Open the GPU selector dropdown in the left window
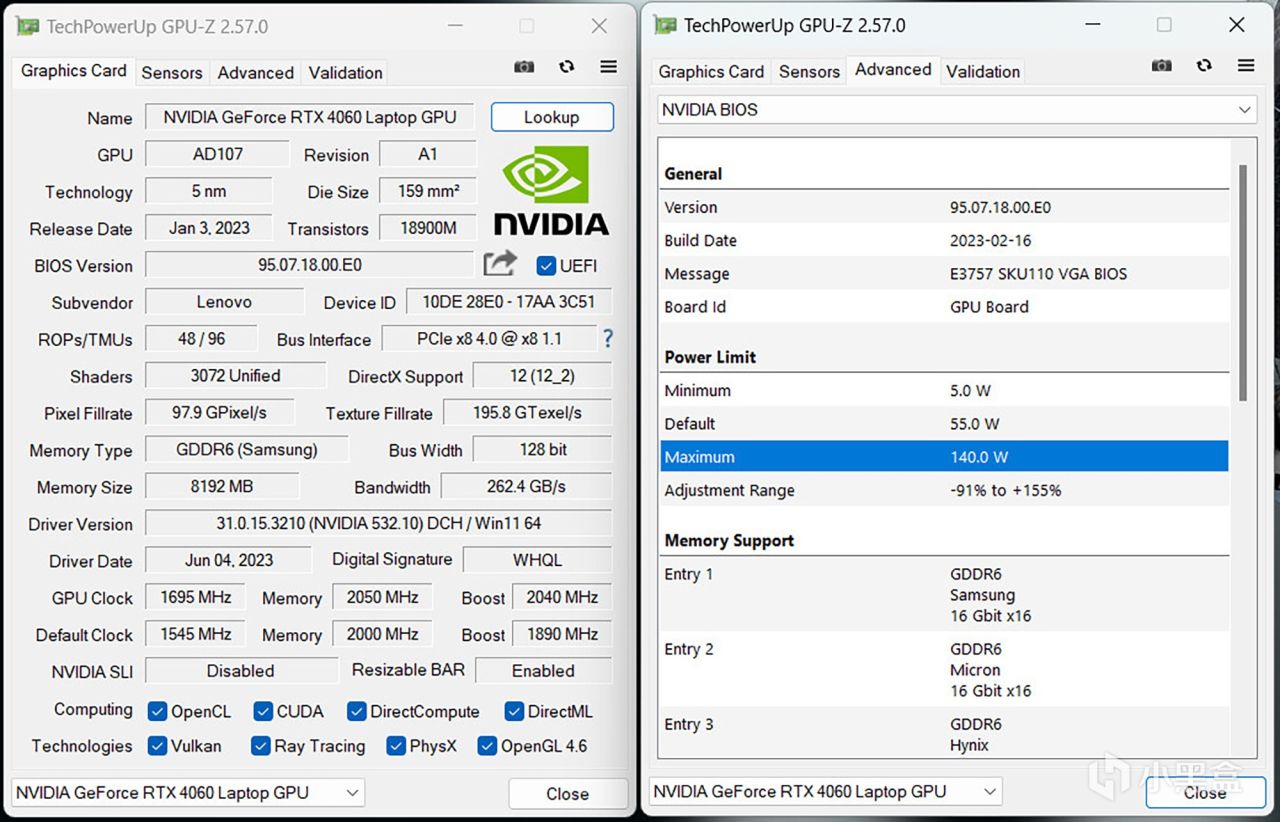The width and height of the screenshot is (1280, 822). point(187,793)
